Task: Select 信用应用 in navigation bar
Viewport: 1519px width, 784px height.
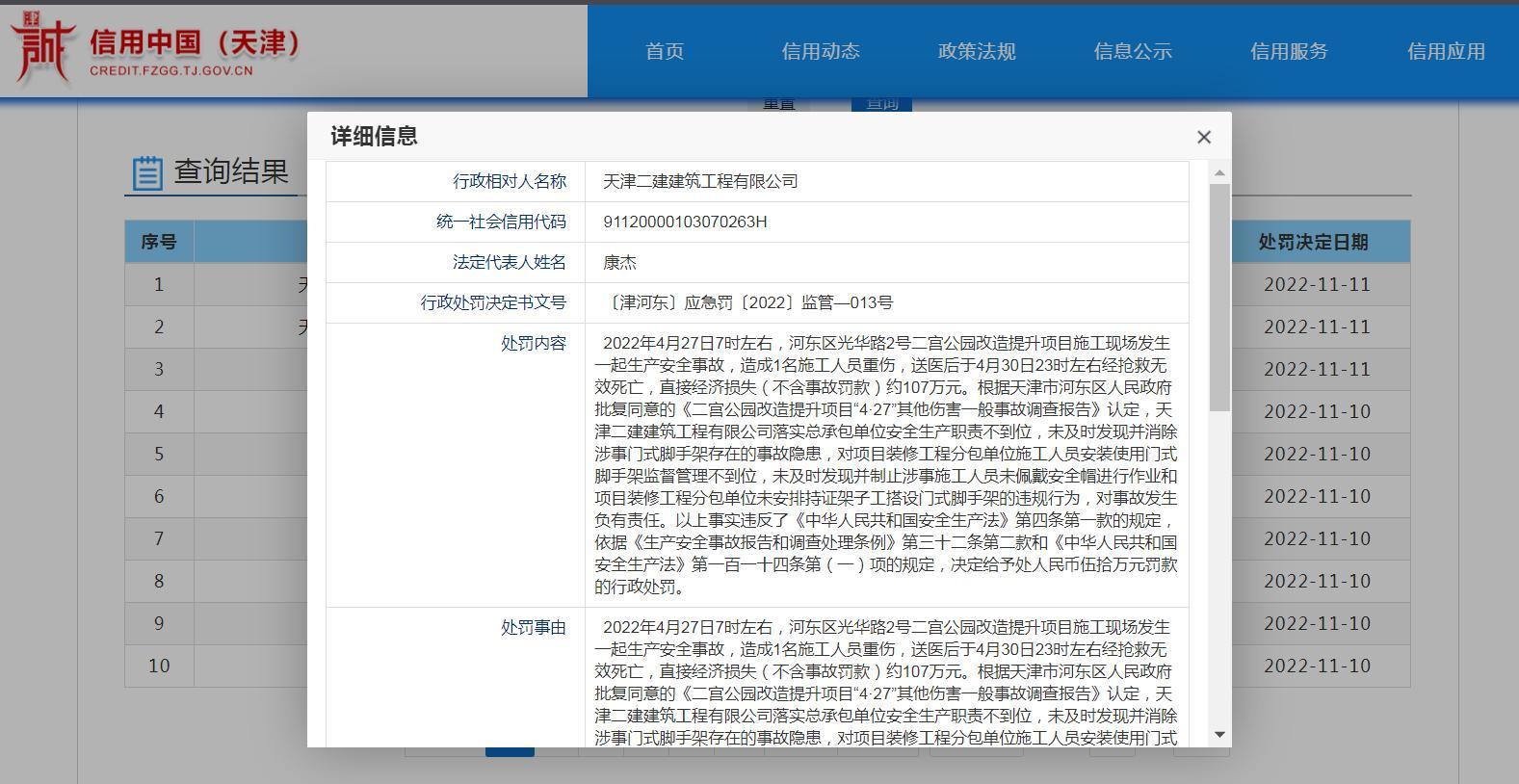Action: click(x=1446, y=52)
